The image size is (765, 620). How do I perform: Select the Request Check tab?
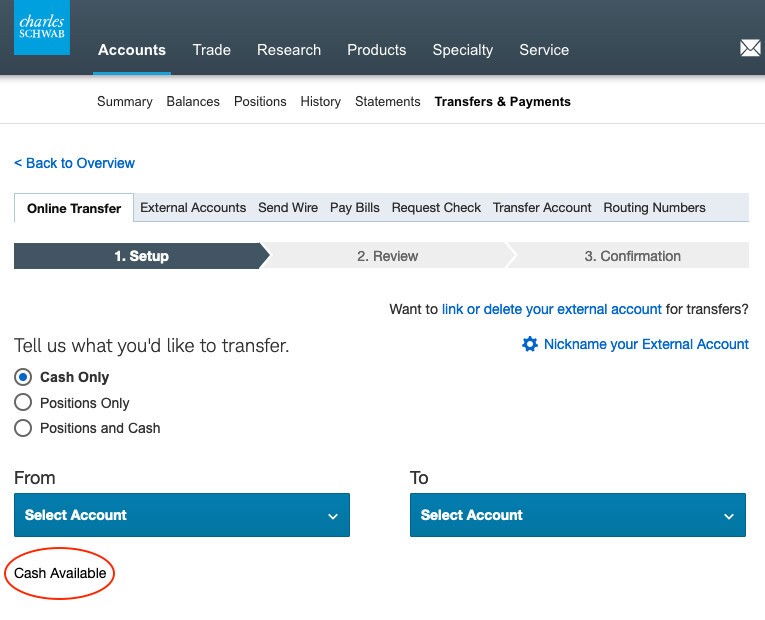click(x=436, y=208)
